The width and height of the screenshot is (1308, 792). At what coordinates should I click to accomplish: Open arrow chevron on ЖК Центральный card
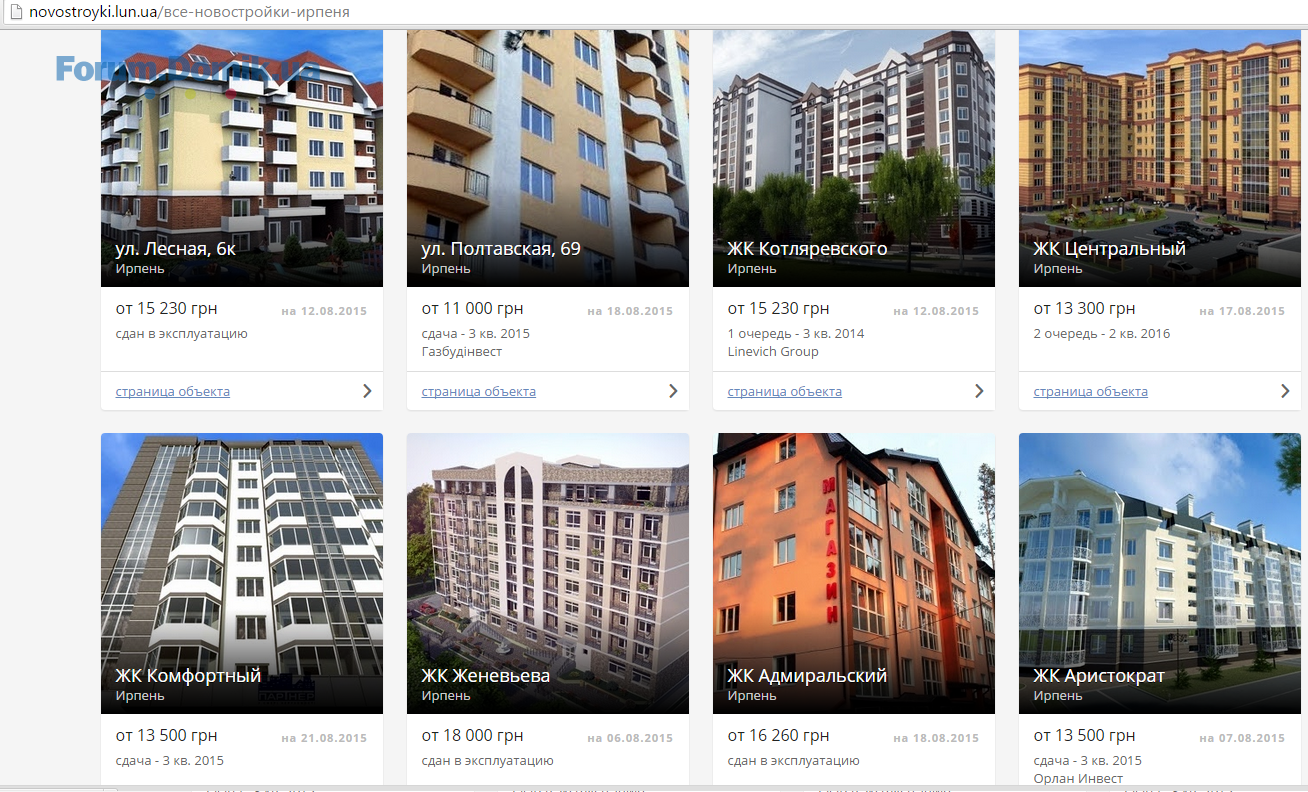point(1286,391)
